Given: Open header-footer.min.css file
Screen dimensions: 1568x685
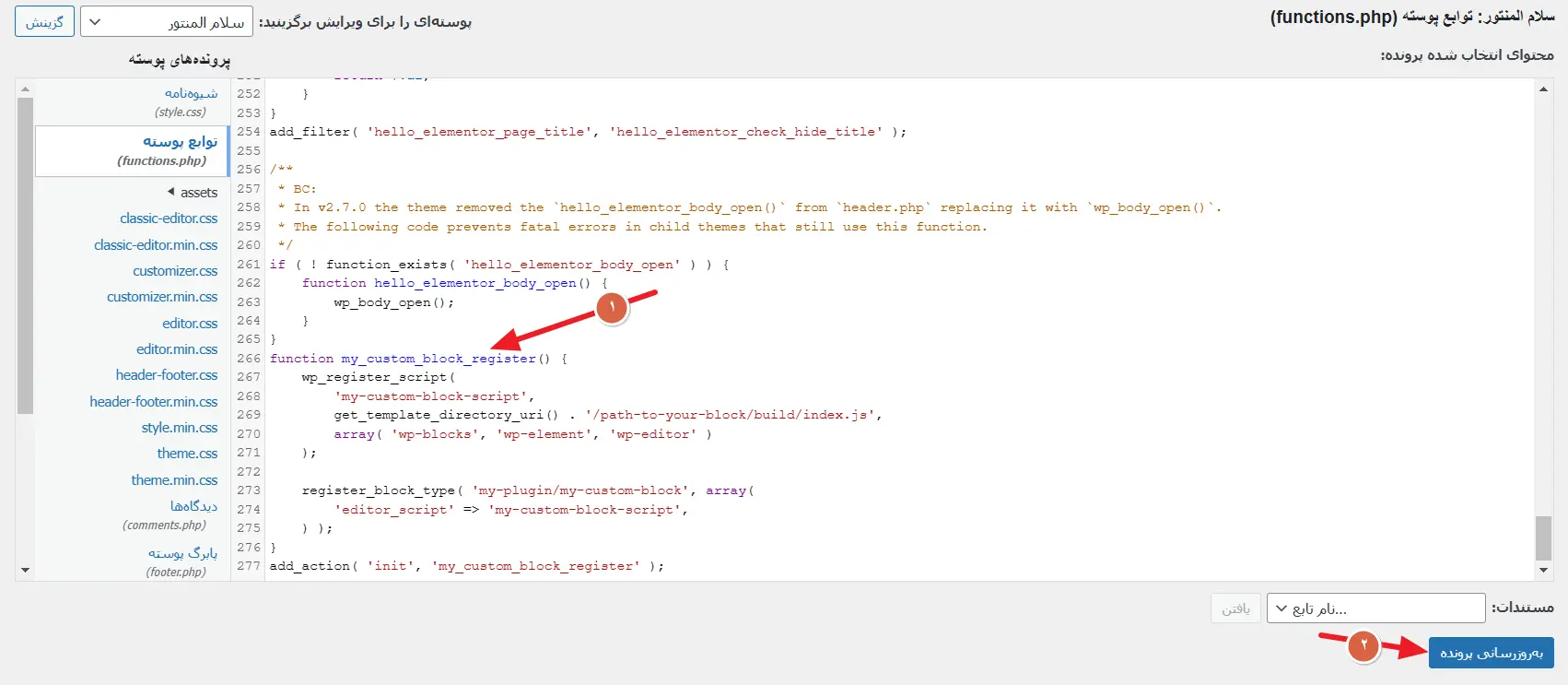Looking at the screenshot, I should (x=154, y=402).
